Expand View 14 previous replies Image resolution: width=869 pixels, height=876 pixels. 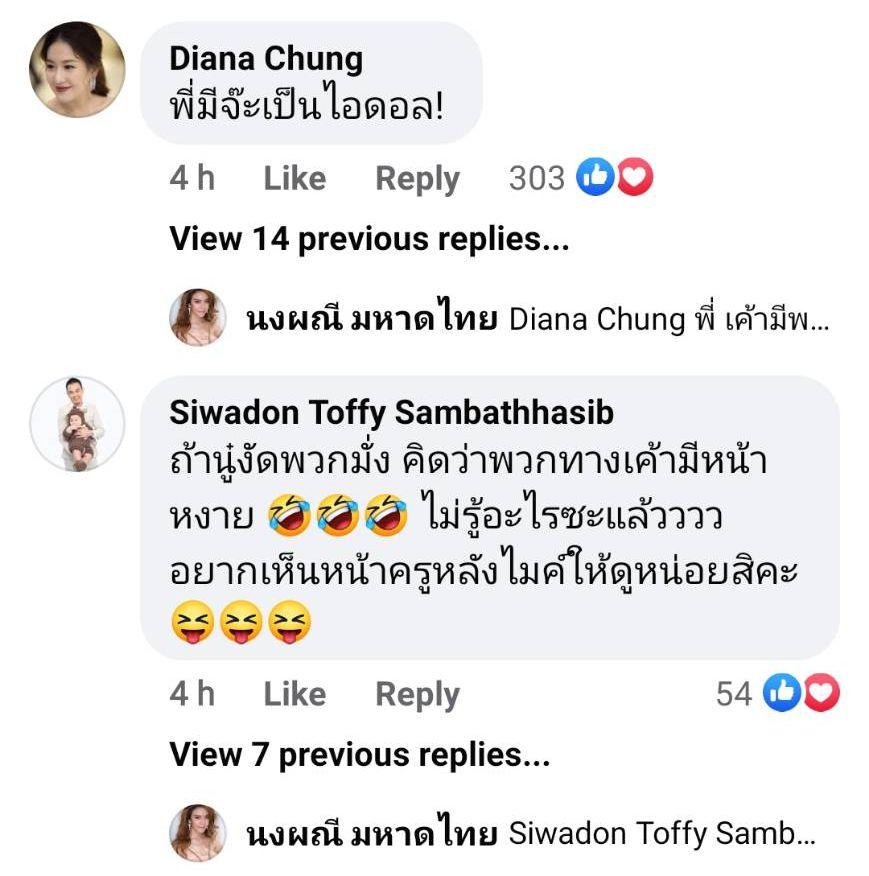coord(369,239)
